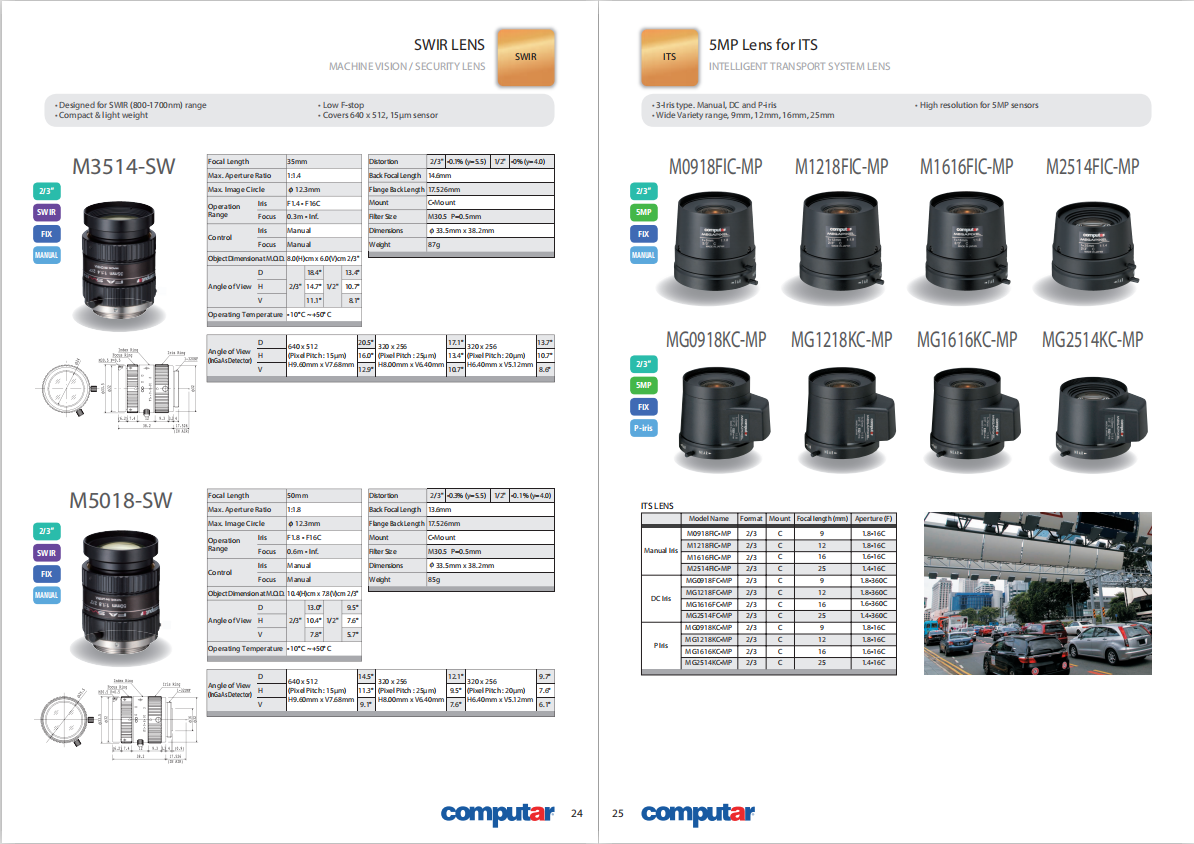Select the purple SWIR badge beside M3514-SW

click(46, 213)
